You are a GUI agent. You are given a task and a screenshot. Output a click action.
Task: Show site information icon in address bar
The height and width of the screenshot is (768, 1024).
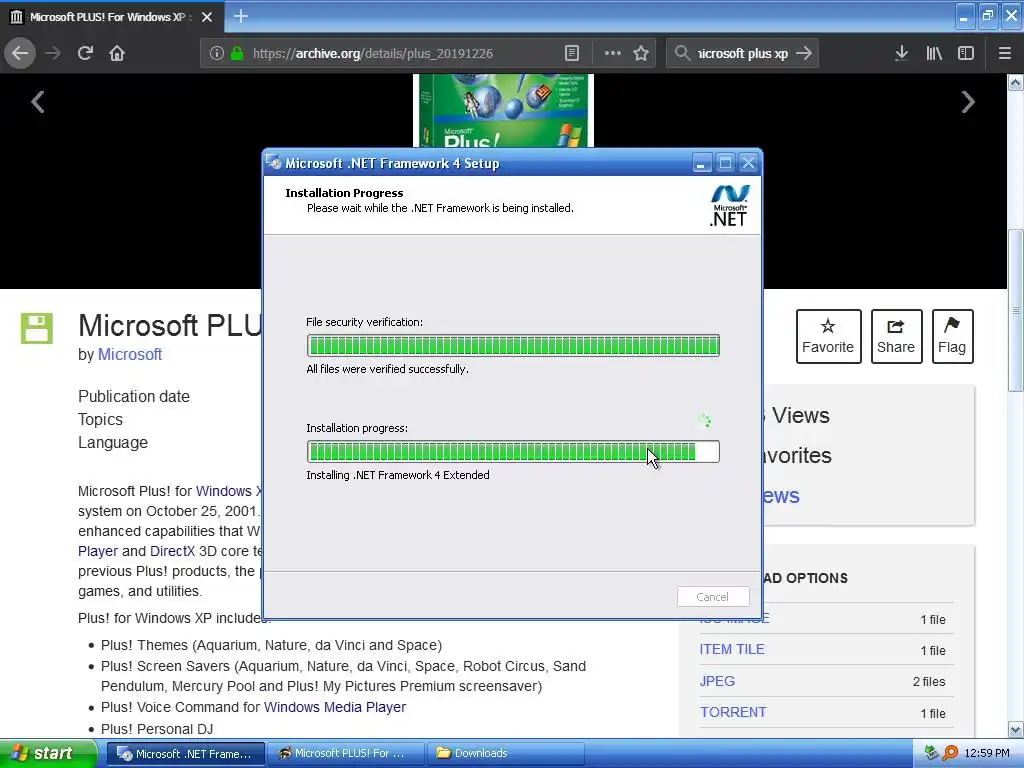[x=217, y=53]
